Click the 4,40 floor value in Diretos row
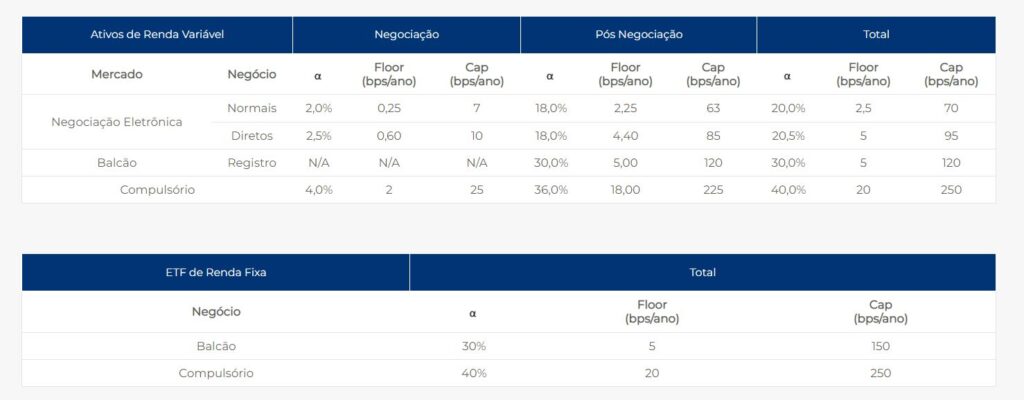Screen dimensions: 1024x400 (626, 136)
